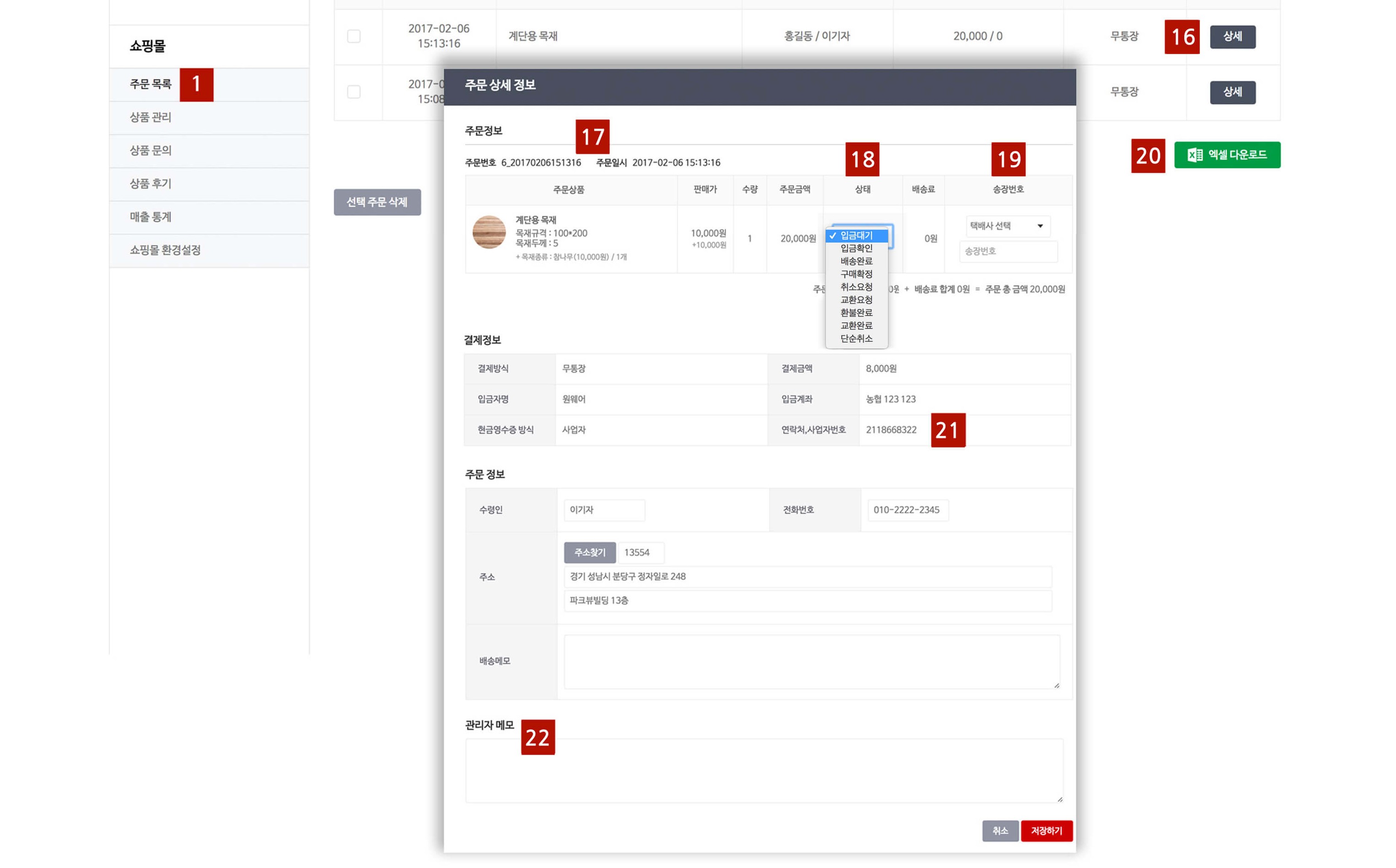Click 상세 button on second order row

coord(1233,92)
